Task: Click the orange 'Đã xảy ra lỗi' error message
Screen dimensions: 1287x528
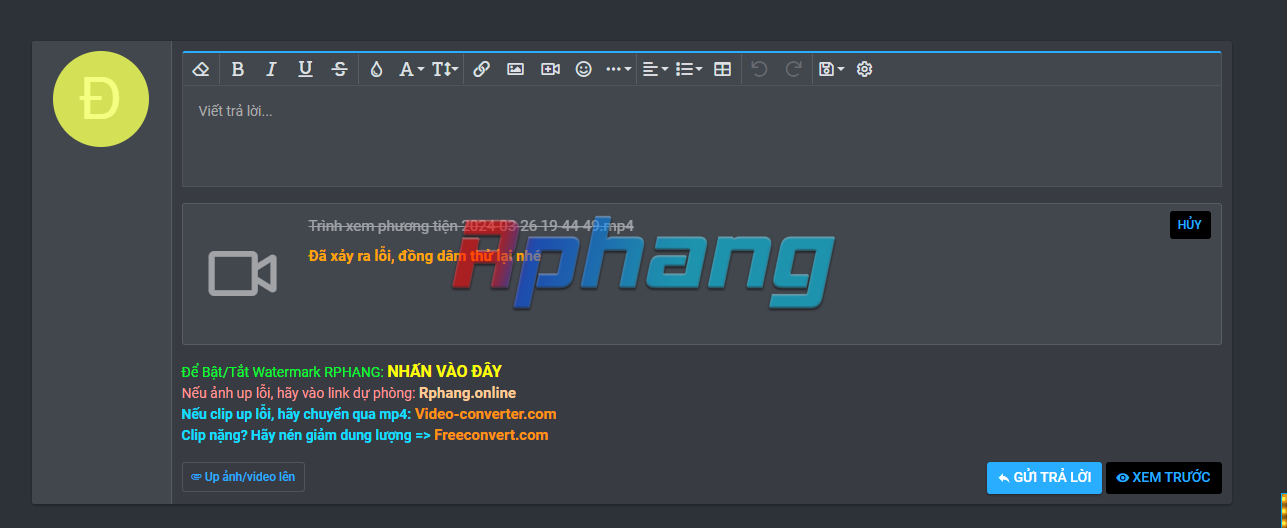Action: (x=424, y=256)
